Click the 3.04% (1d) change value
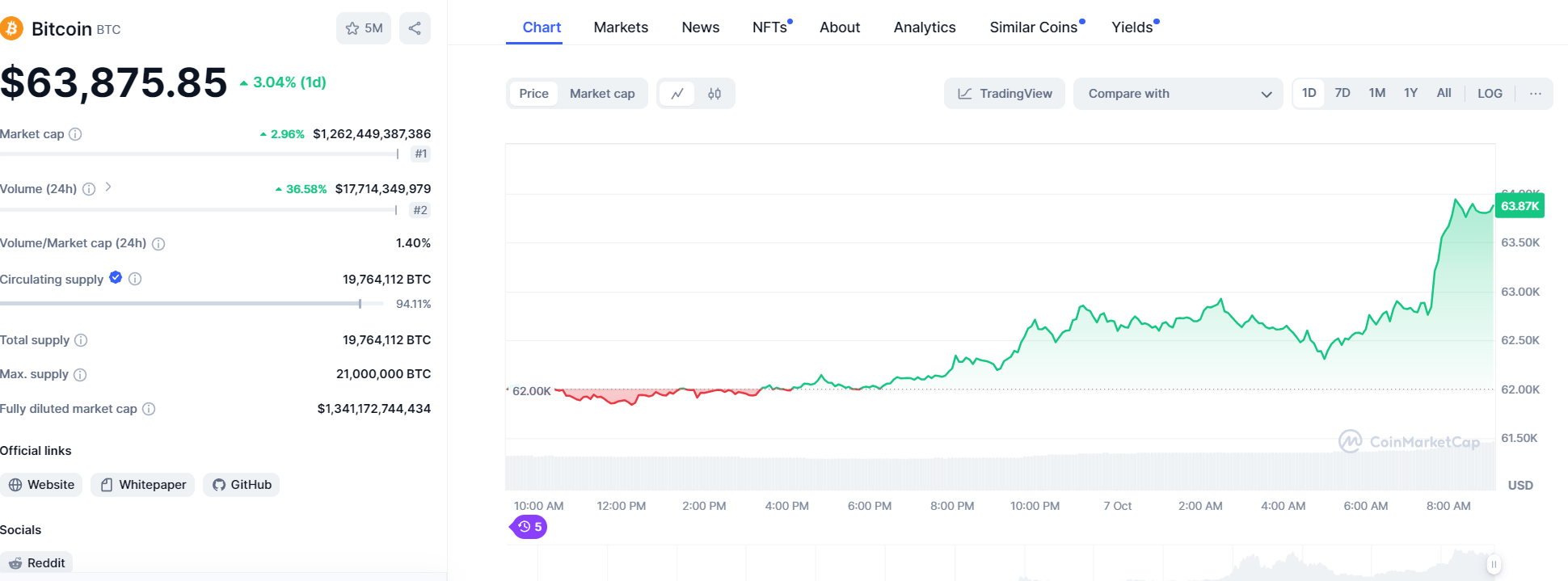Screen dimensions: 1568x581 283,82
